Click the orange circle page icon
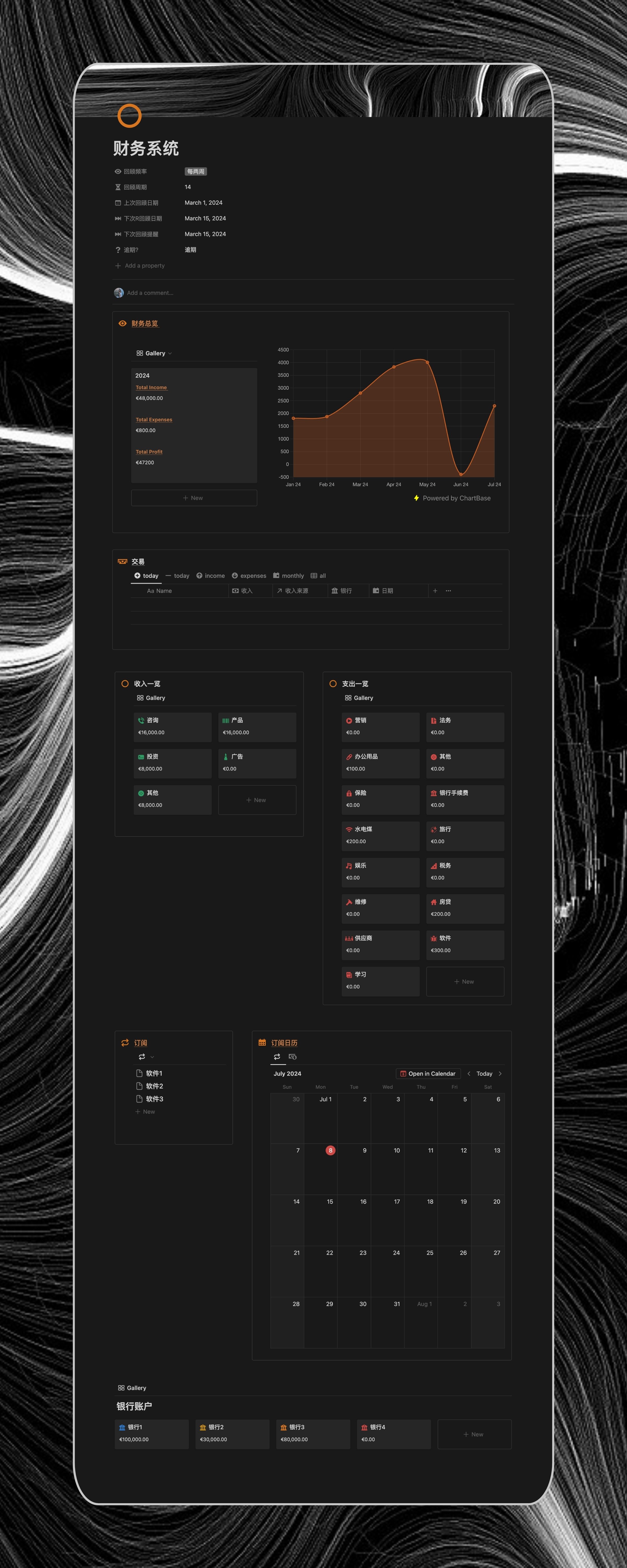Viewport: 627px width, 1568px height. (x=130, y=116)
